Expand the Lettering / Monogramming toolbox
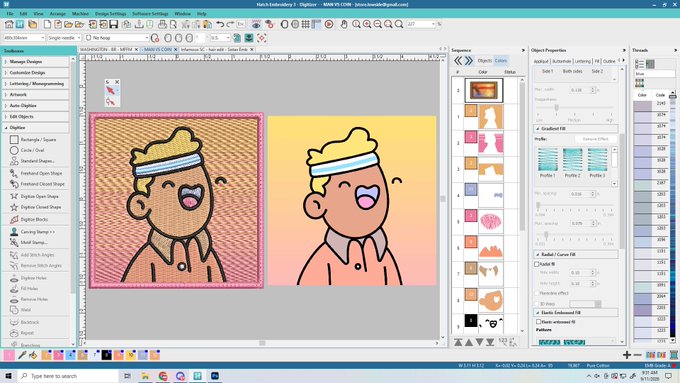Image resolution: width=680 pixels, height=383 pixels. pos(36,83)
